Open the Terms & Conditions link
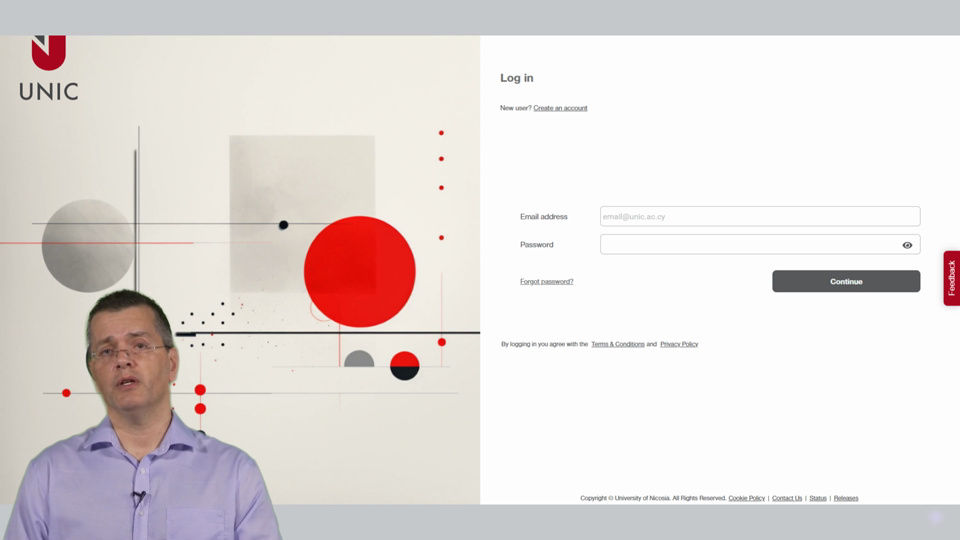The width and height of the screenshot is (960, 540). click(617, 344)
